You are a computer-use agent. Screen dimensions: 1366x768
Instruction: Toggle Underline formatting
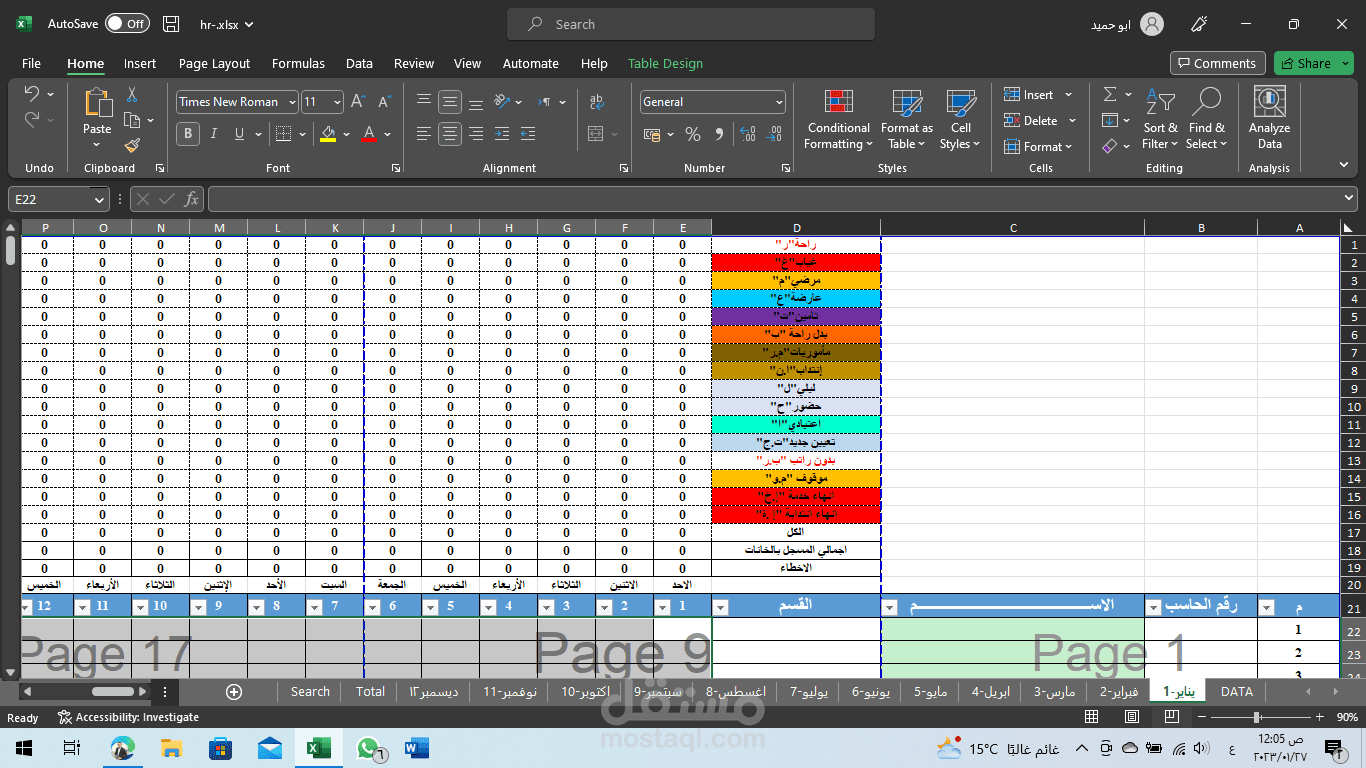[x=239, y=134]
